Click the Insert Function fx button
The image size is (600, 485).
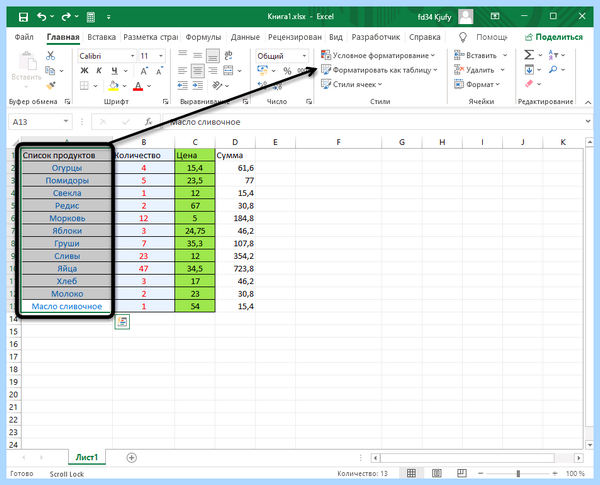[x=148, y=122]
